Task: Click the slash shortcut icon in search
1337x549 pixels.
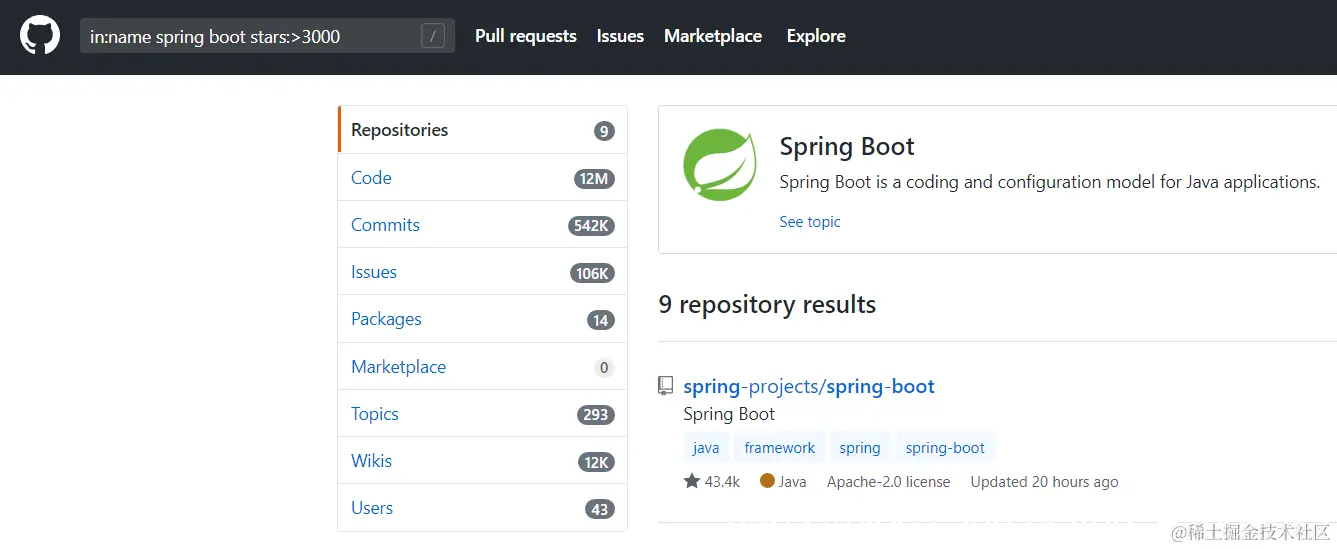Action: click(432, 37)
